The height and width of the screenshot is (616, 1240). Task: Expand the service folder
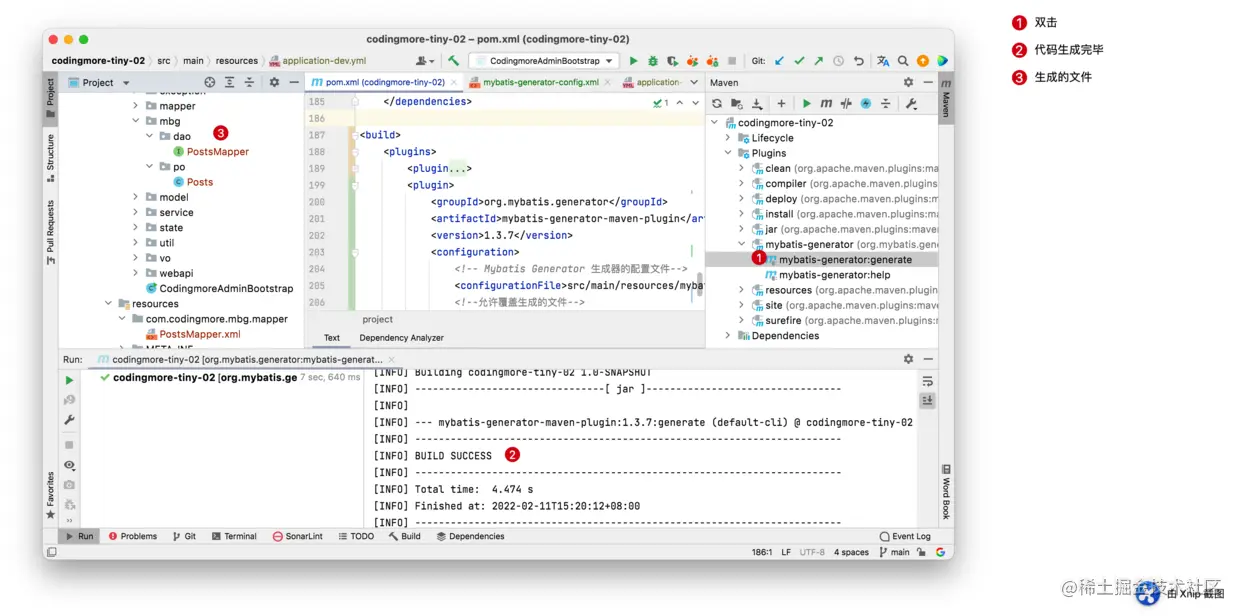click(136, 212)
